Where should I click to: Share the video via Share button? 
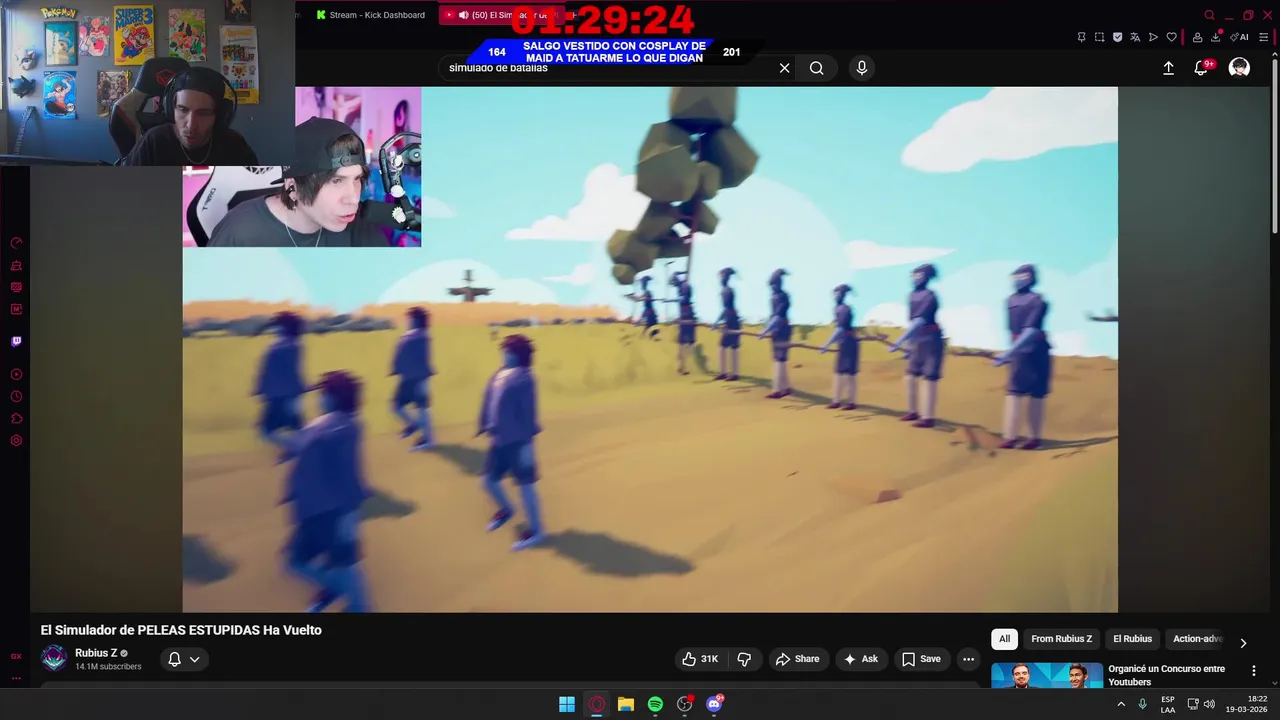pos(797,659)
